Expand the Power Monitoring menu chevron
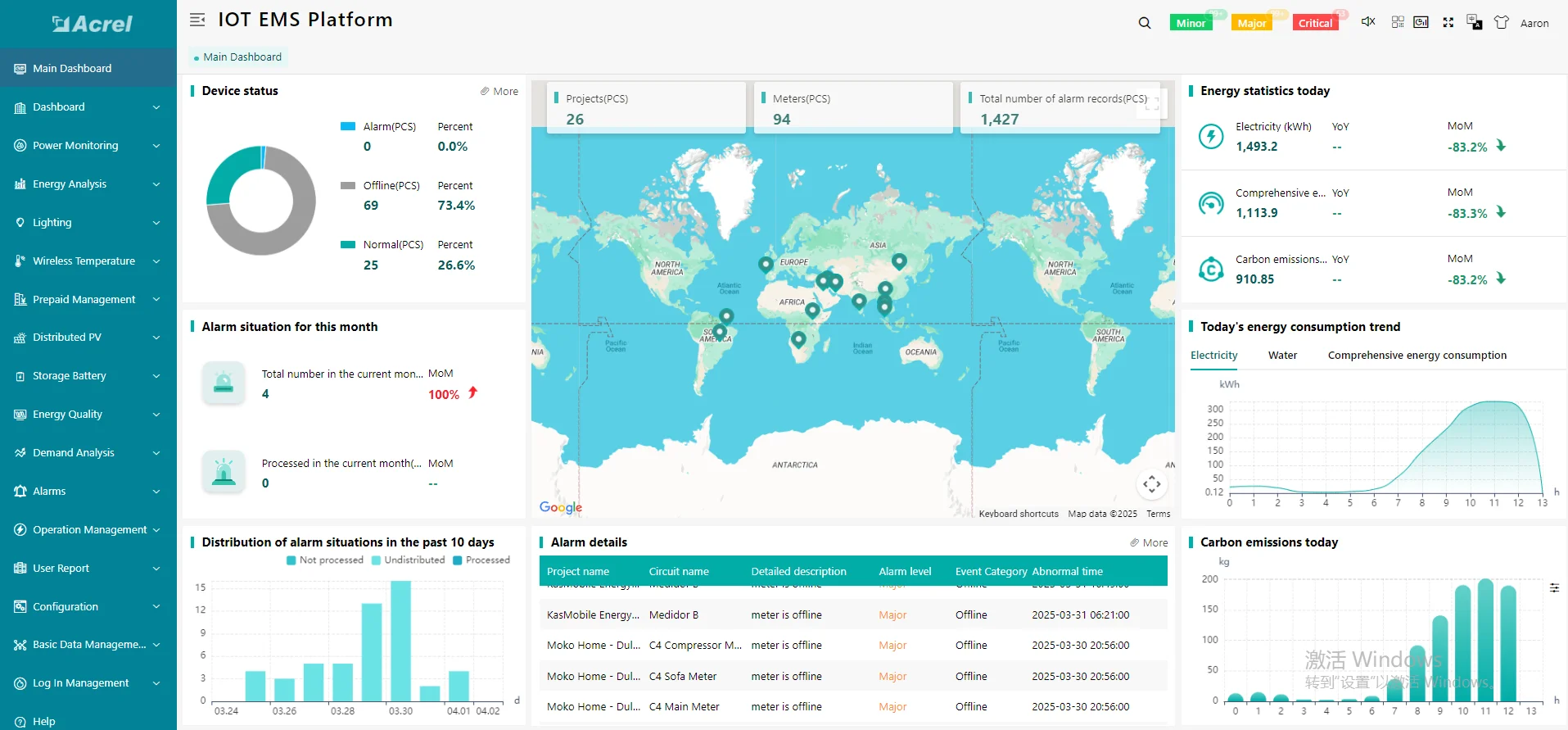 tap(156, 146)
